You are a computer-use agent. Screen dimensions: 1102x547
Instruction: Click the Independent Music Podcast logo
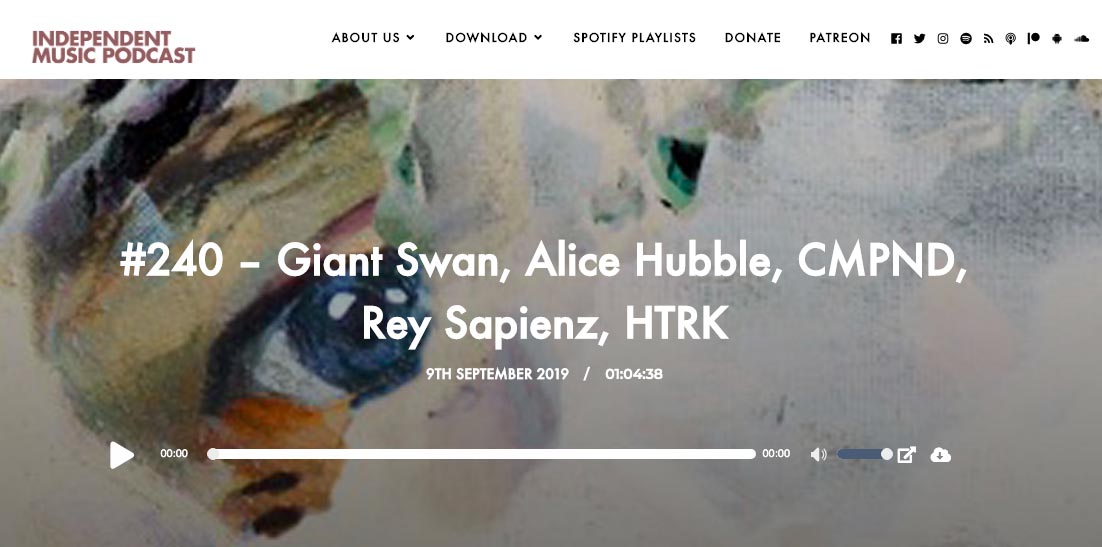coord(113,46)
